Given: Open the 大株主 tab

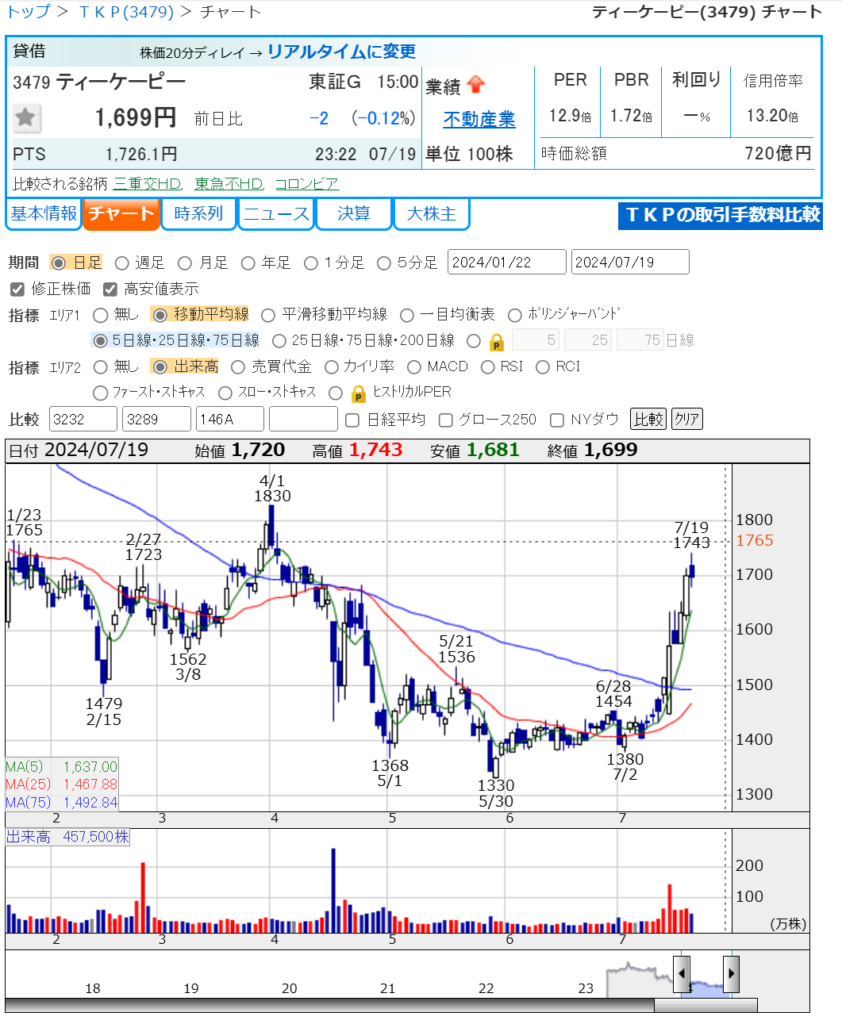Looking at the screenshot, I should tap(431, 214).
